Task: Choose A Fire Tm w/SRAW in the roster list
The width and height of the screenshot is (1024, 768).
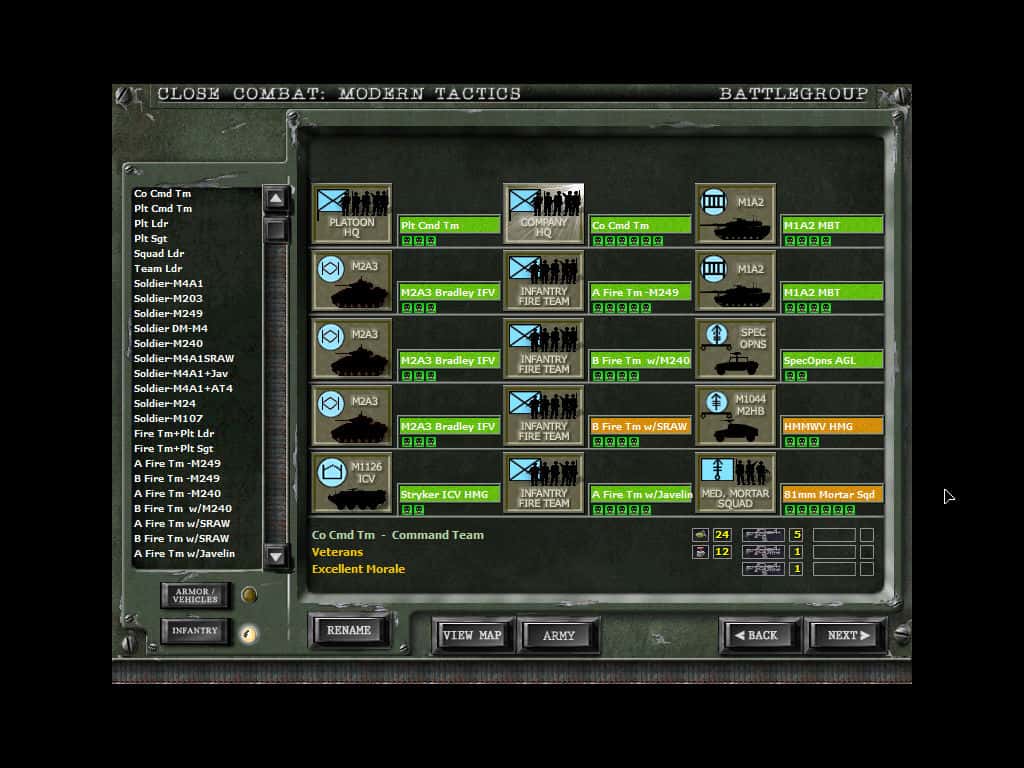Action: 182,524
